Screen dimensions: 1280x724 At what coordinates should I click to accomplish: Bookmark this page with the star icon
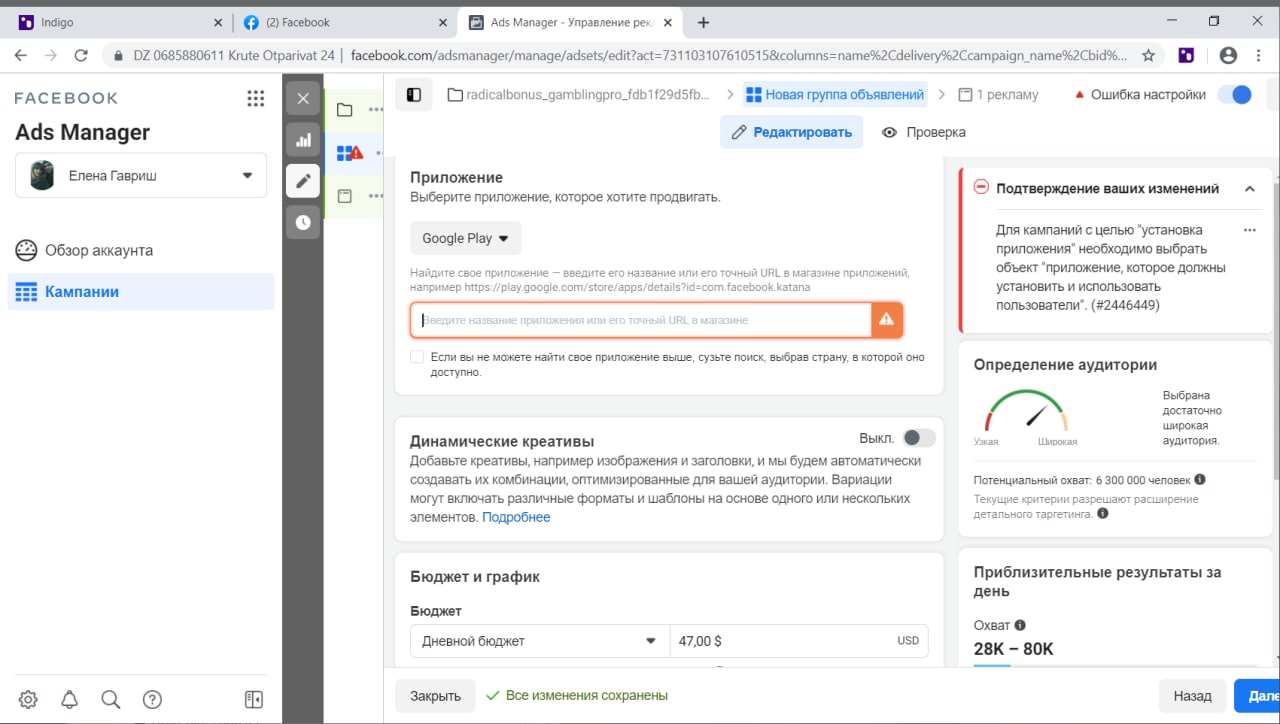click(1148, 55)
